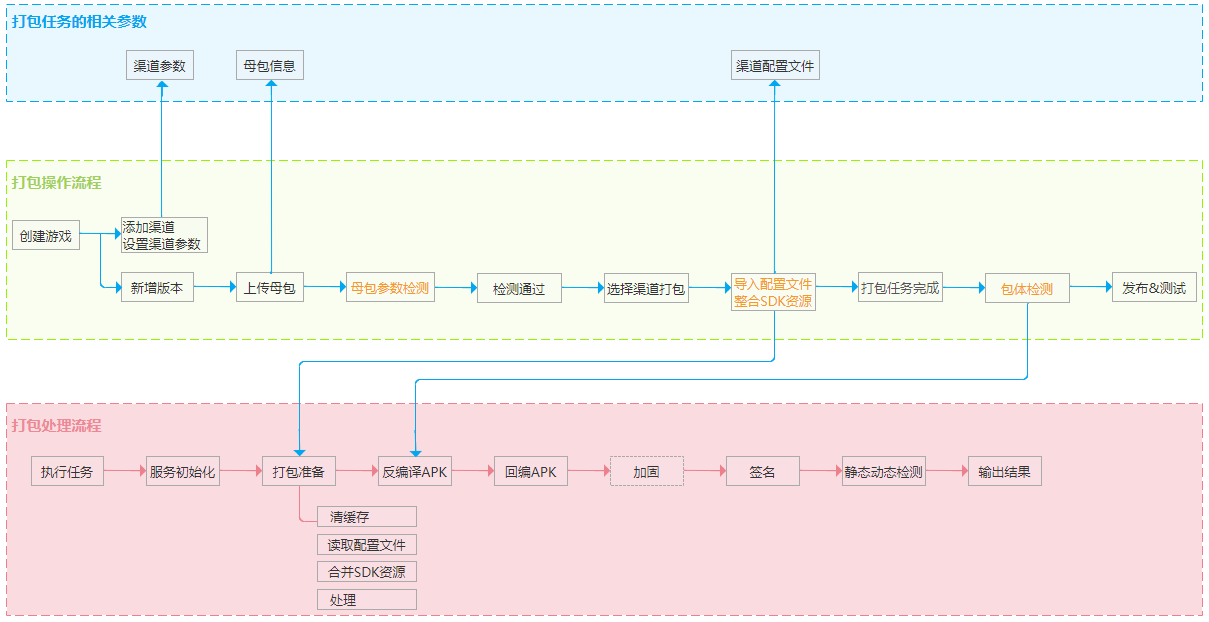The height and width of the screenshot is (622, 1209).
Task: Select the 静态动态检测 step
Action: coord(883,471)
